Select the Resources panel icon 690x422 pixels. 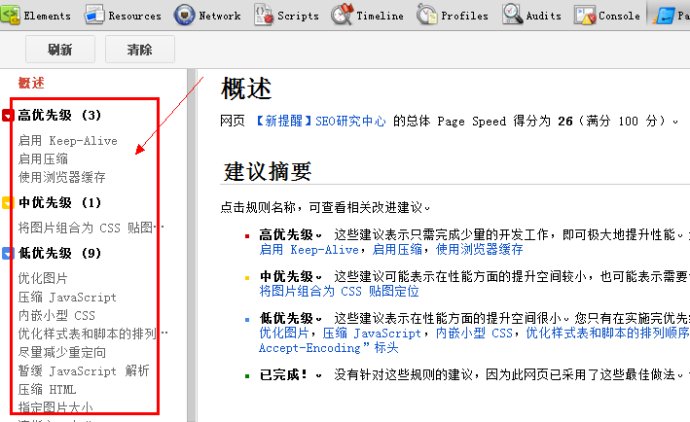[95, 15]
